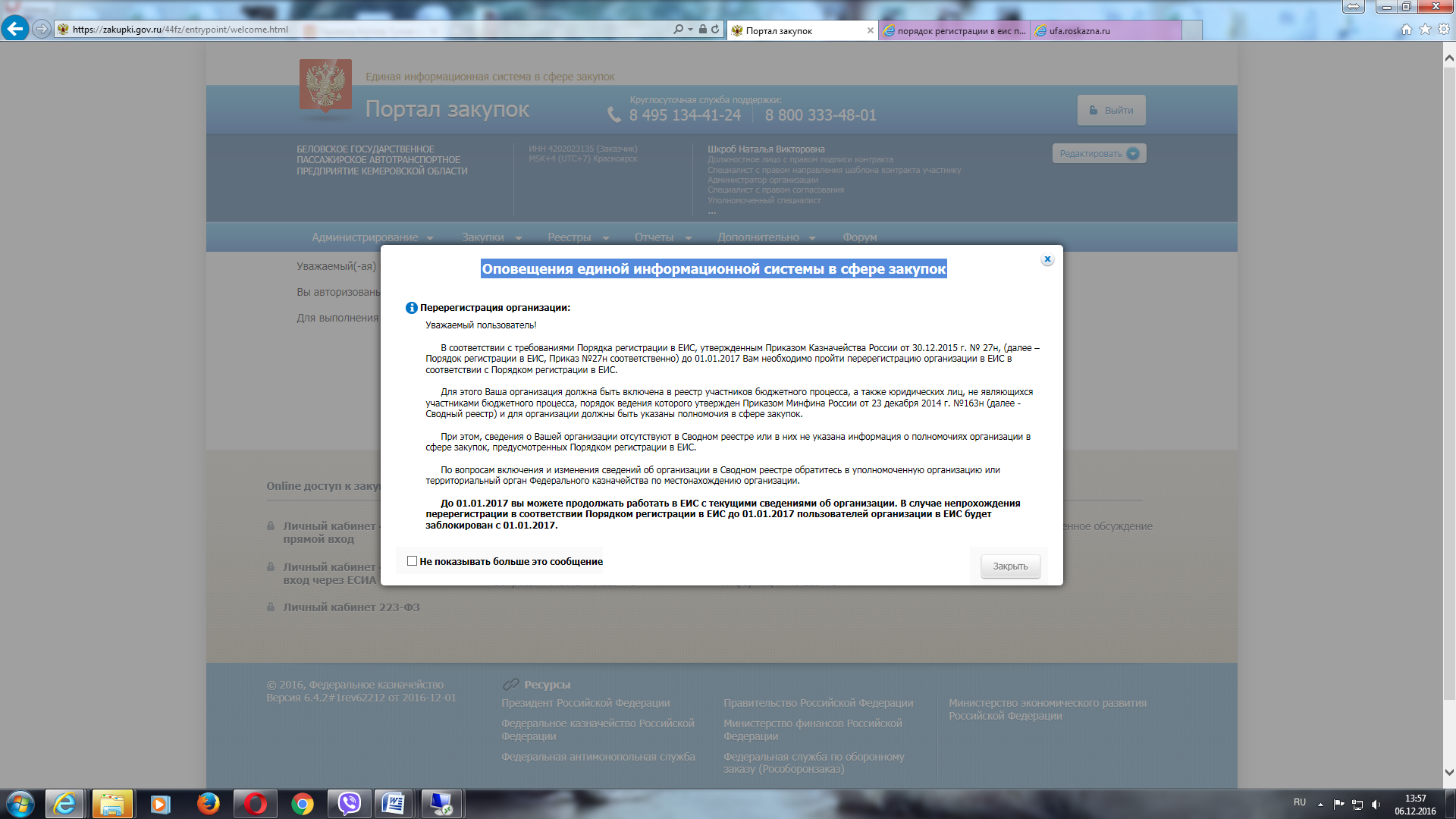Viewport: 1456px width, 819px height.
Task: Click the Выйти logout button
Action: pos(1111,111)
